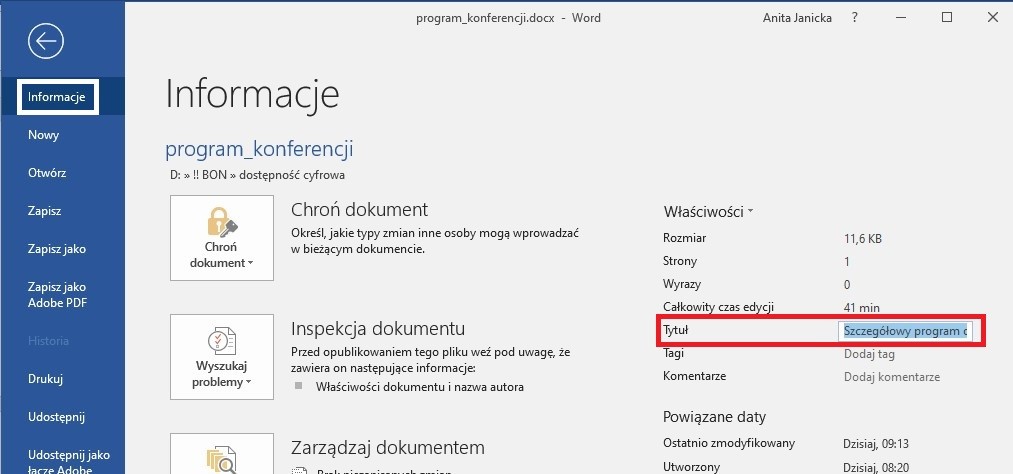Image resolution: width=1013 pixels, height=474 pixels.
Task: Click Właściwości dokumentu i nazwa autora text
Action: tap(419, 387)
